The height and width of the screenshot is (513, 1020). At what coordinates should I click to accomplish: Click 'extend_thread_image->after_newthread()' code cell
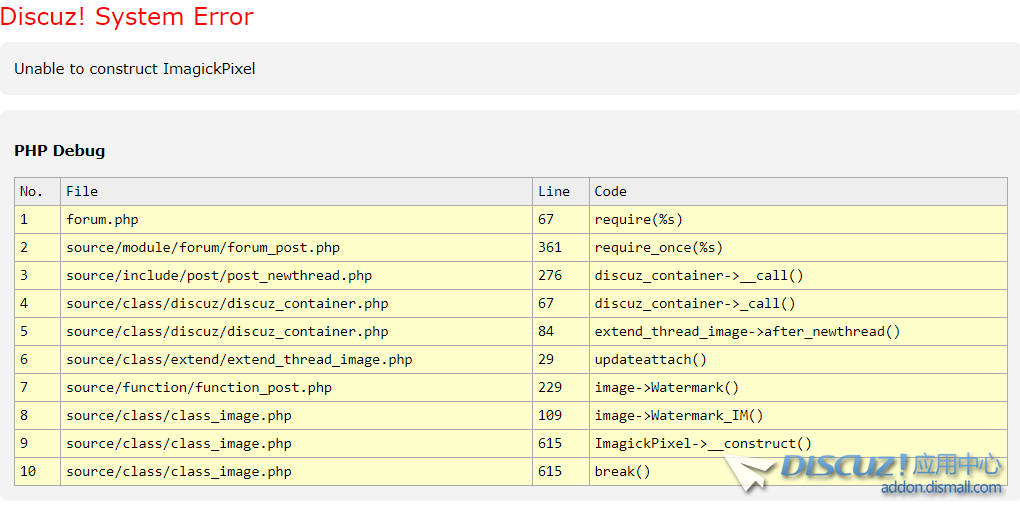798,332
